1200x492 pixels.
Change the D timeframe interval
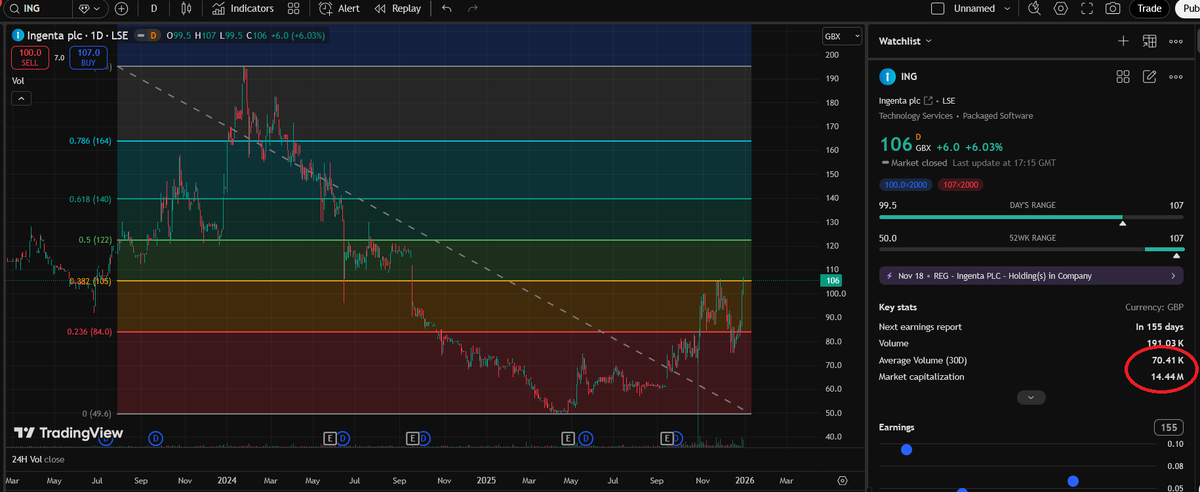(x=153, y=8)
